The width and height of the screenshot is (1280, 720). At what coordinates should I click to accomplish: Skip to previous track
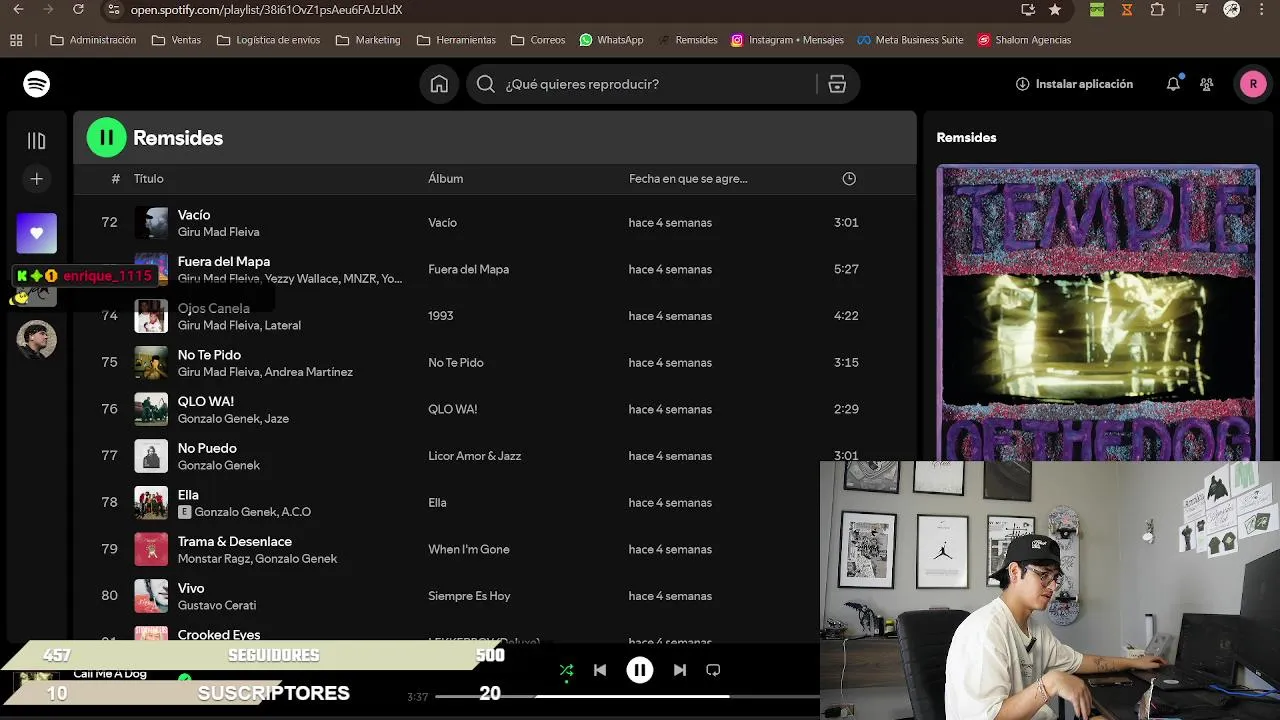(600, 670)
